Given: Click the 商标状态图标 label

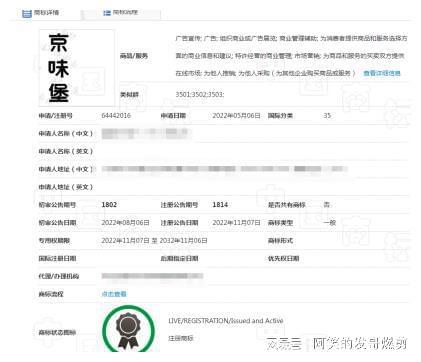Looking at the screenshot, I should [x=57, y=332].
